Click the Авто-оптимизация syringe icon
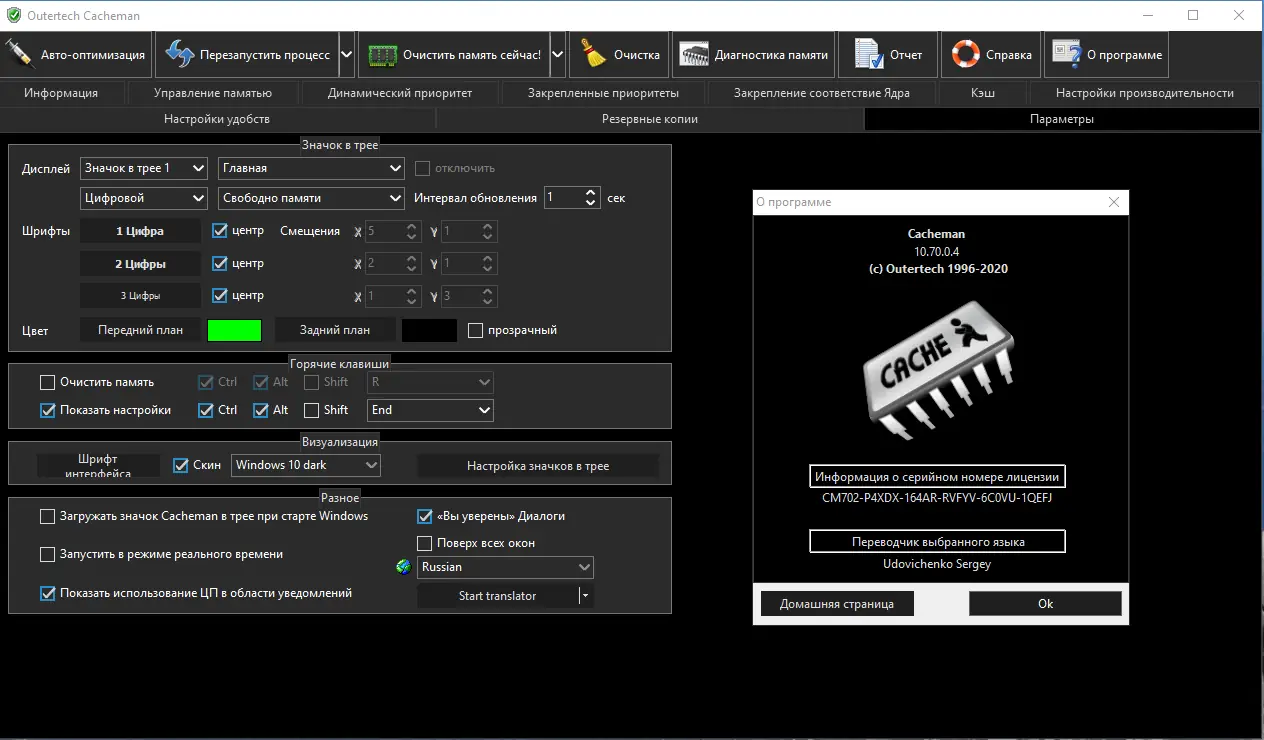Screen dimensions: 1264x740 click(x=19, y=54)
